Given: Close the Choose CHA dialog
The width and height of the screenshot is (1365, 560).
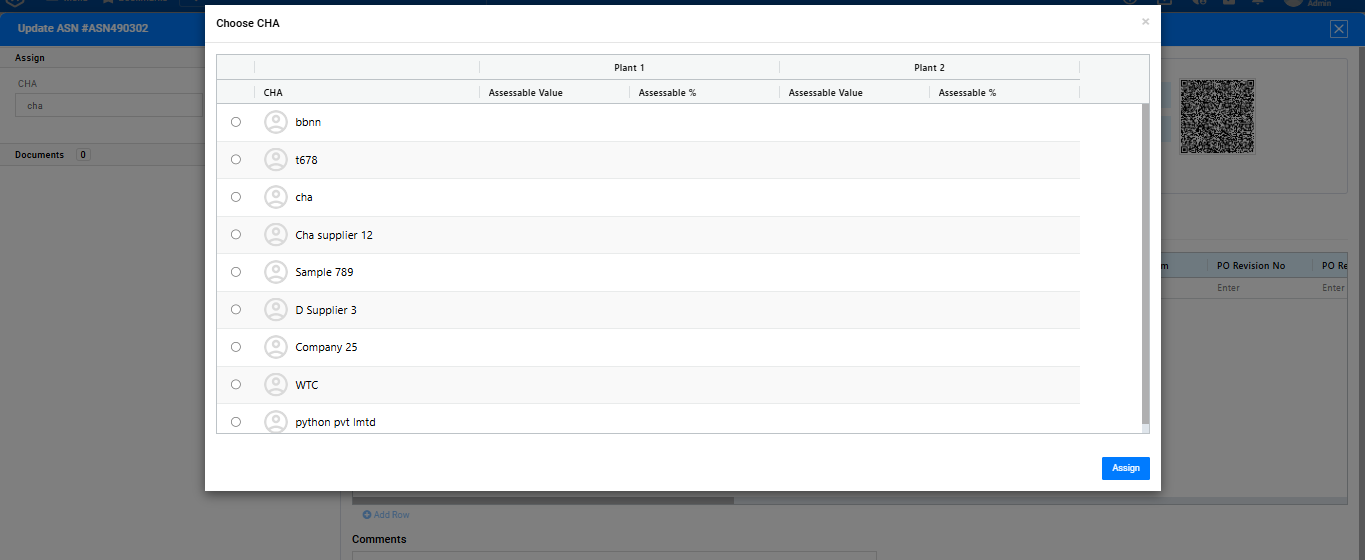Looking at the screenshot, I should 1145,22.
